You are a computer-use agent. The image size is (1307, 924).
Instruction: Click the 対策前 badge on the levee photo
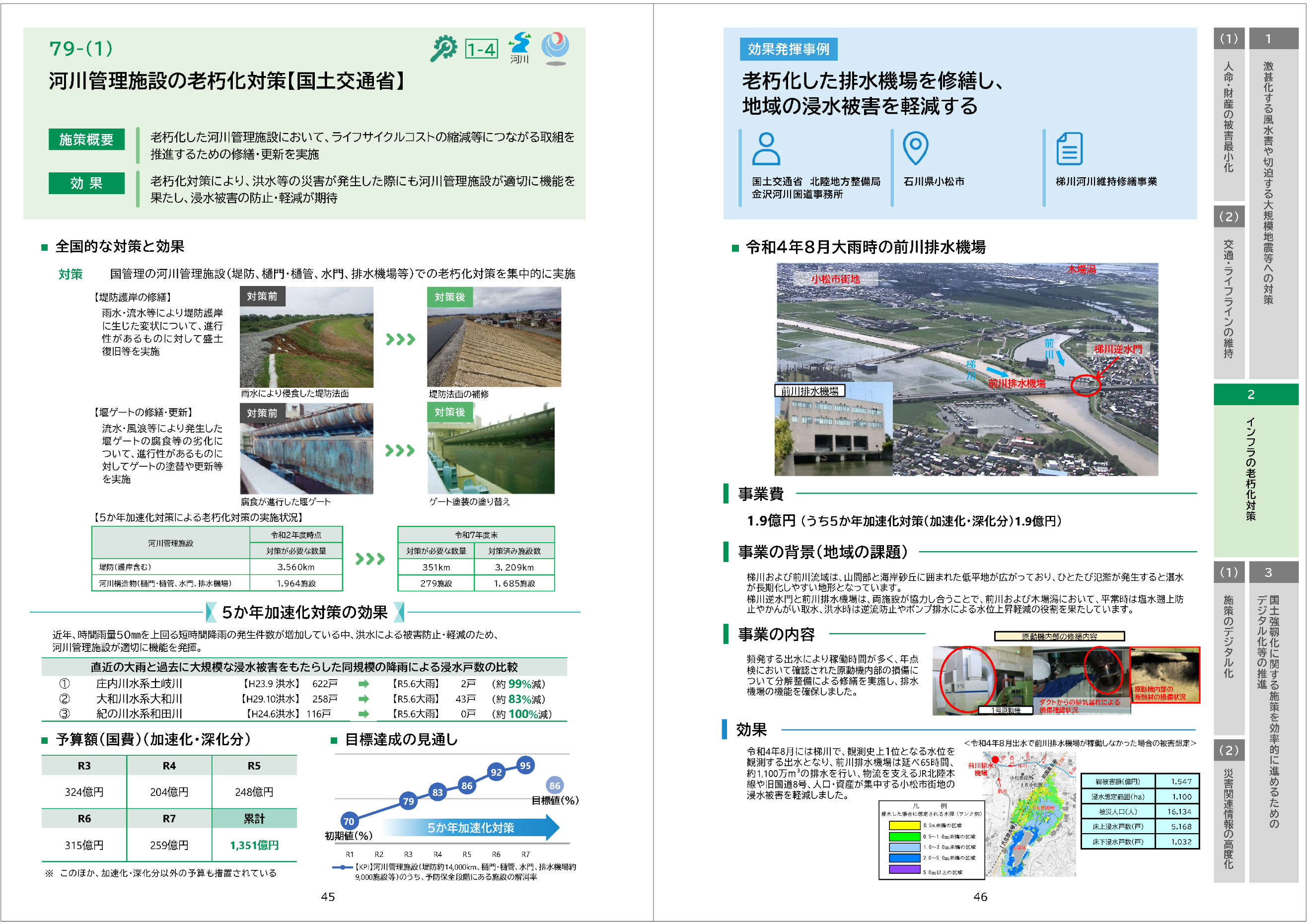click(x=262, y=296)
